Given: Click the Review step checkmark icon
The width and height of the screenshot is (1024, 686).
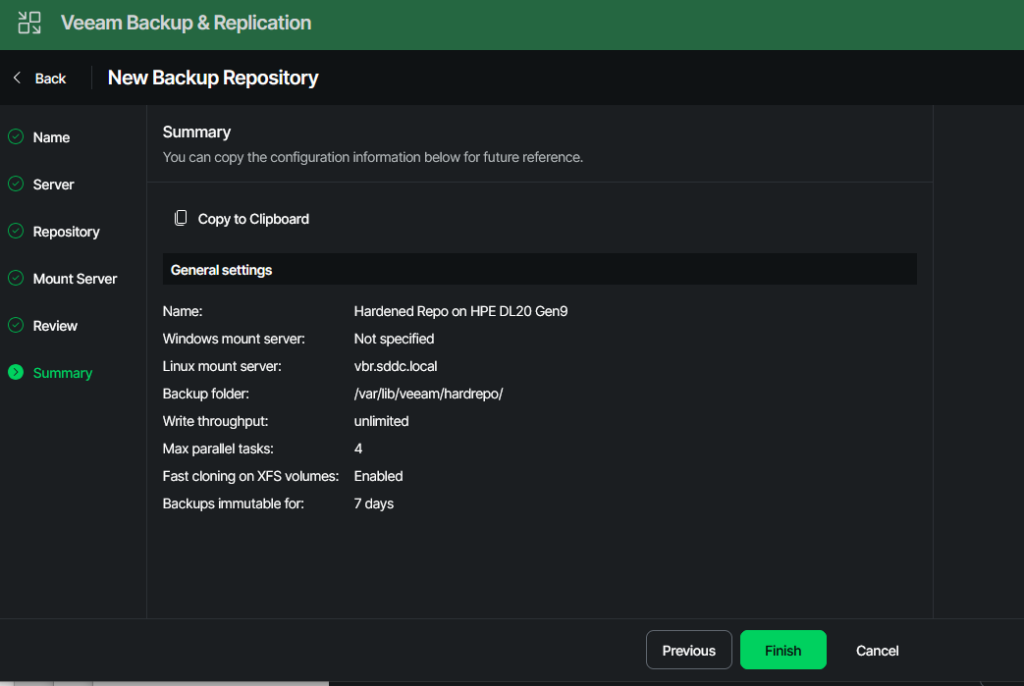Looking at the screenshot, I should pyautogui.click(x=16, y=325).
